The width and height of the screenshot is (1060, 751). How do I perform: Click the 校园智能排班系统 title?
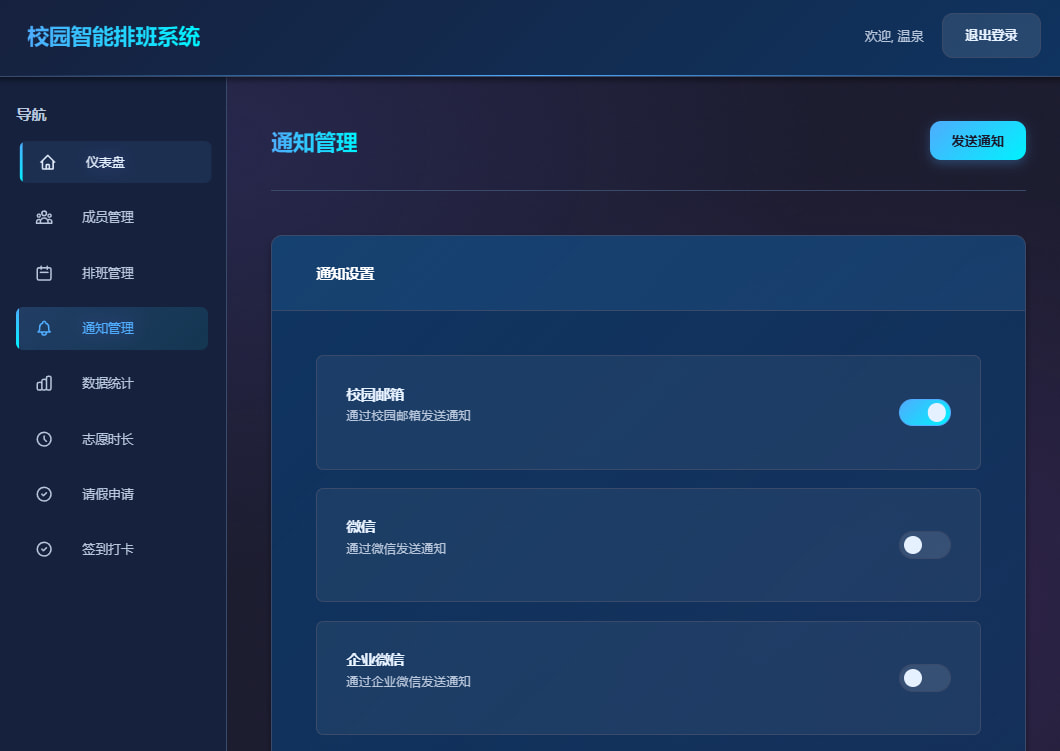(x=114, y=37)
